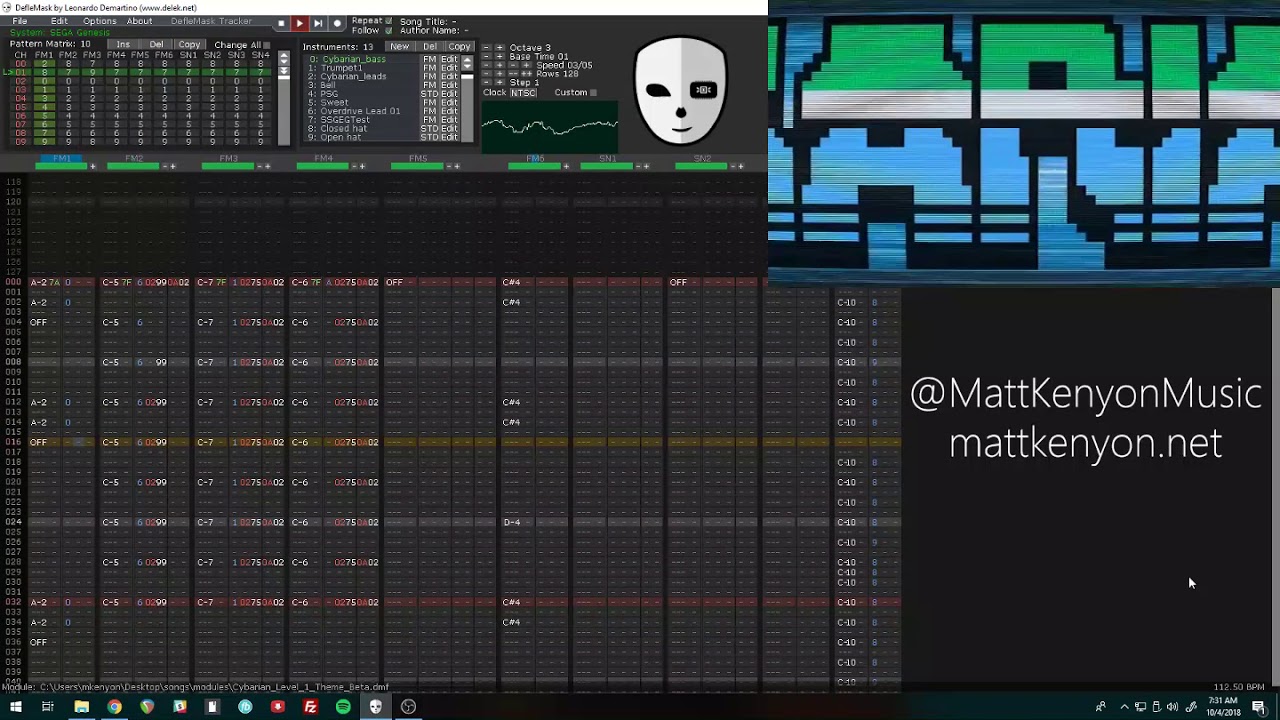Screen dimensions: 1280x720
Task: Open Slack from taskbar
Action: pyautogui.click(x=179, y=707)
